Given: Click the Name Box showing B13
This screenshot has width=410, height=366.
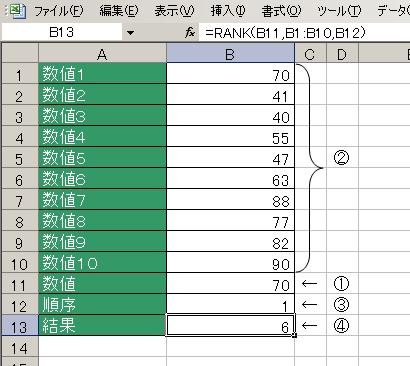Looking at the screenshot, I should 62,33.
